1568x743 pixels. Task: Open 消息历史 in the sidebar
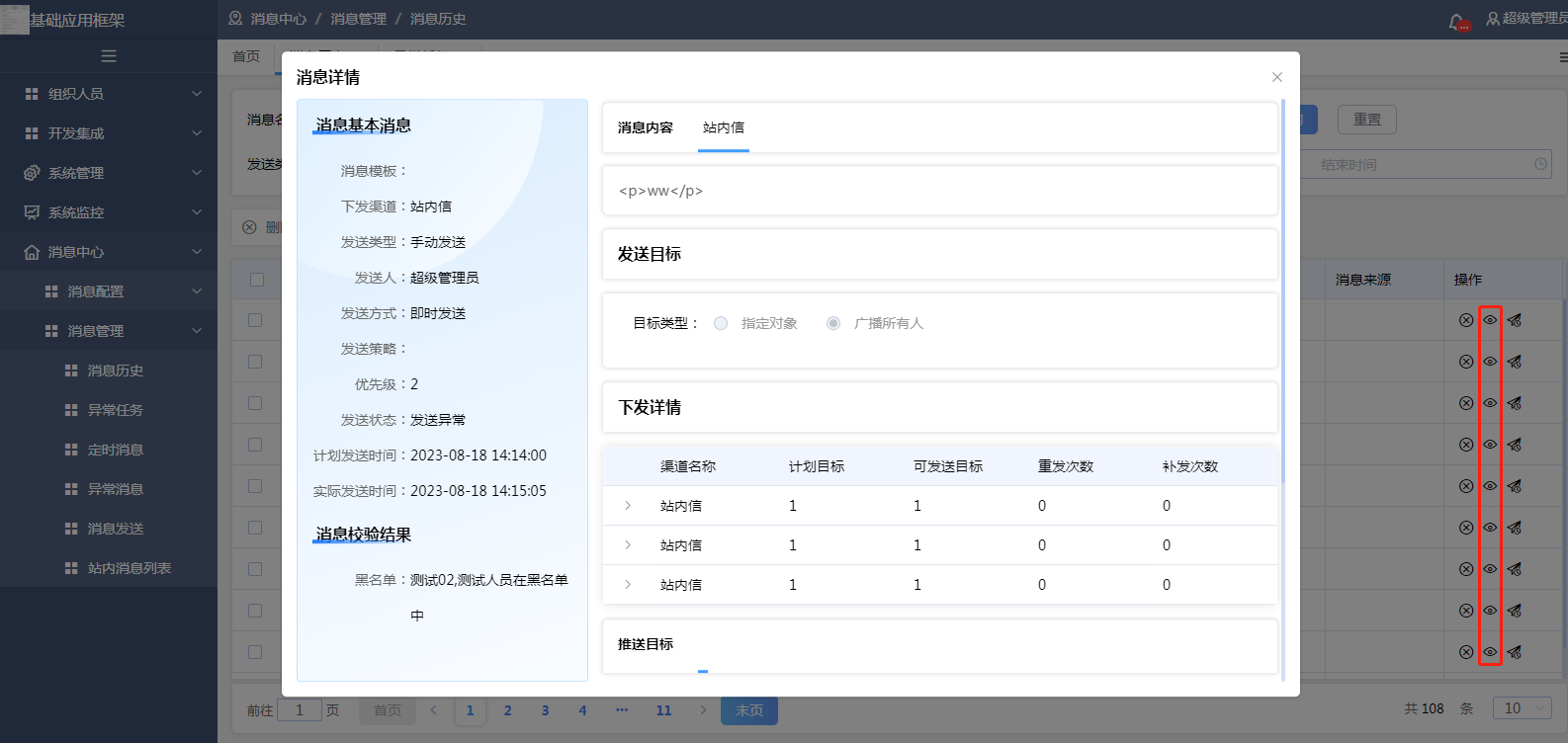tap(116, 371)
